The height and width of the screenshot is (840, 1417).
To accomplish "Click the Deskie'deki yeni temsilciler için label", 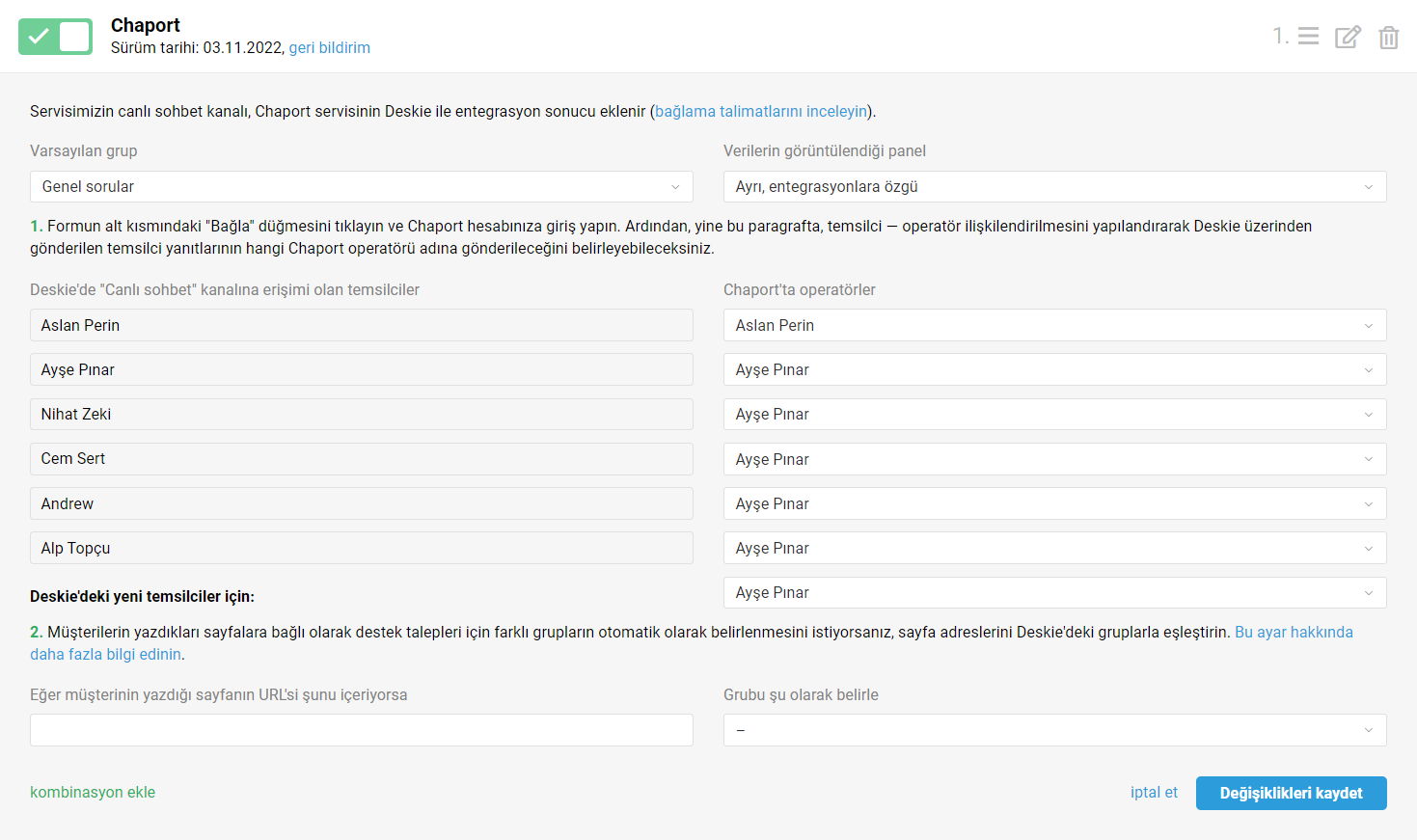I will (142, 596).
